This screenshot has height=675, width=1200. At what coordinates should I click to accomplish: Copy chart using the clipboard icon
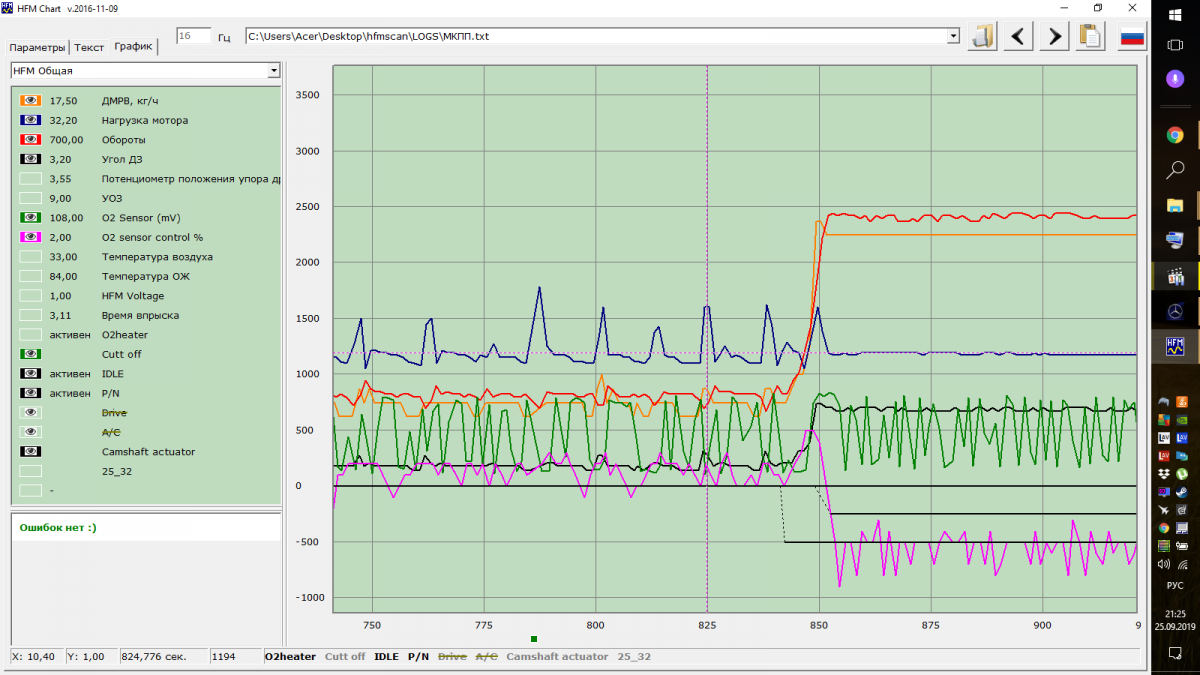[1090, 37]
